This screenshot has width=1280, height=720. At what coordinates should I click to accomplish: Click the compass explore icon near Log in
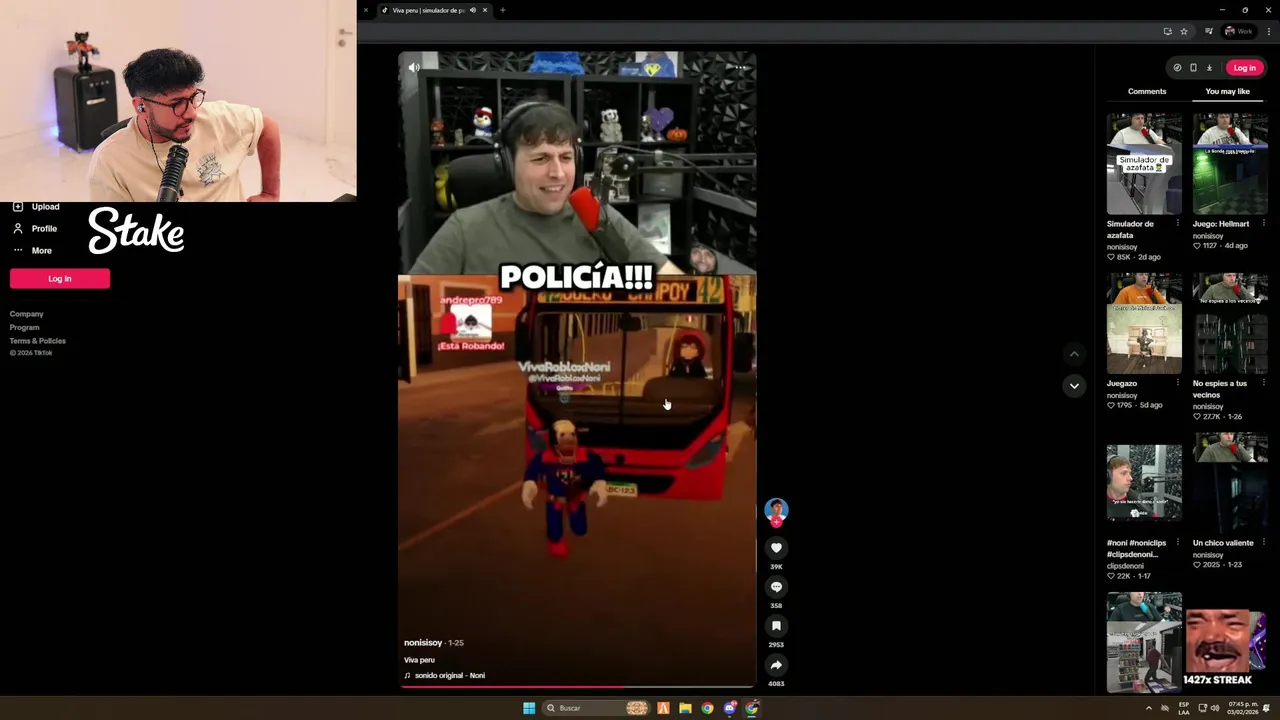pyautogui.click(x=1177, y=68)
